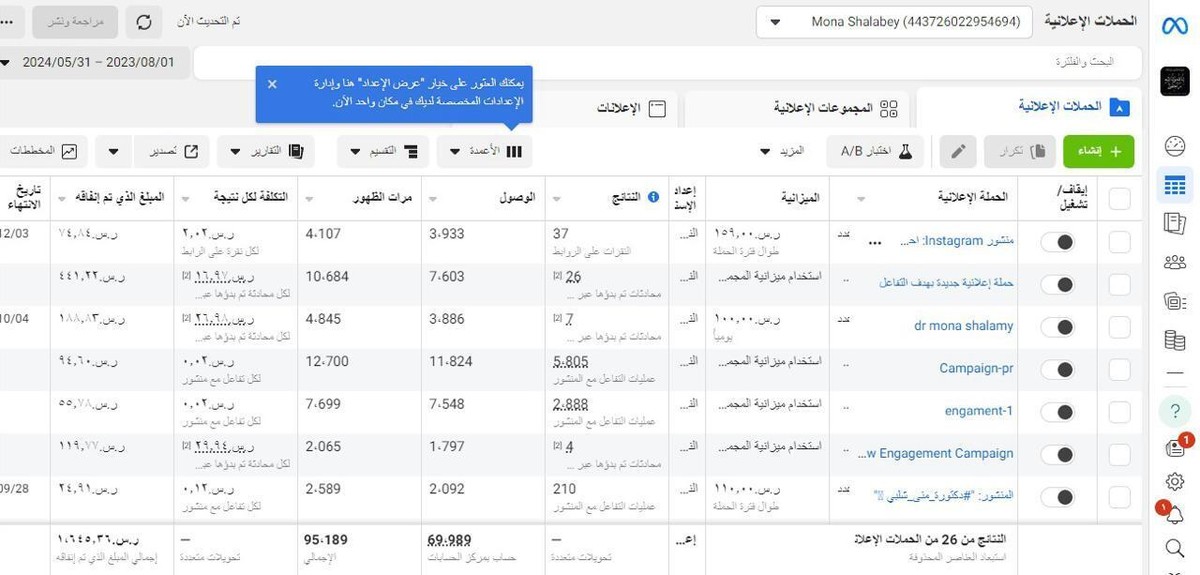The image size is (1200, 575).
Task: Open the audiences people icon
Action: click(x=1175, y=261)
